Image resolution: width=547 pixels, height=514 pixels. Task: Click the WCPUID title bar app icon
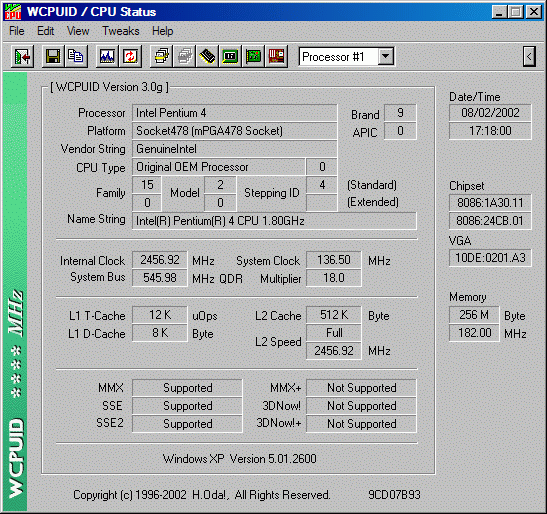point(13,12)
